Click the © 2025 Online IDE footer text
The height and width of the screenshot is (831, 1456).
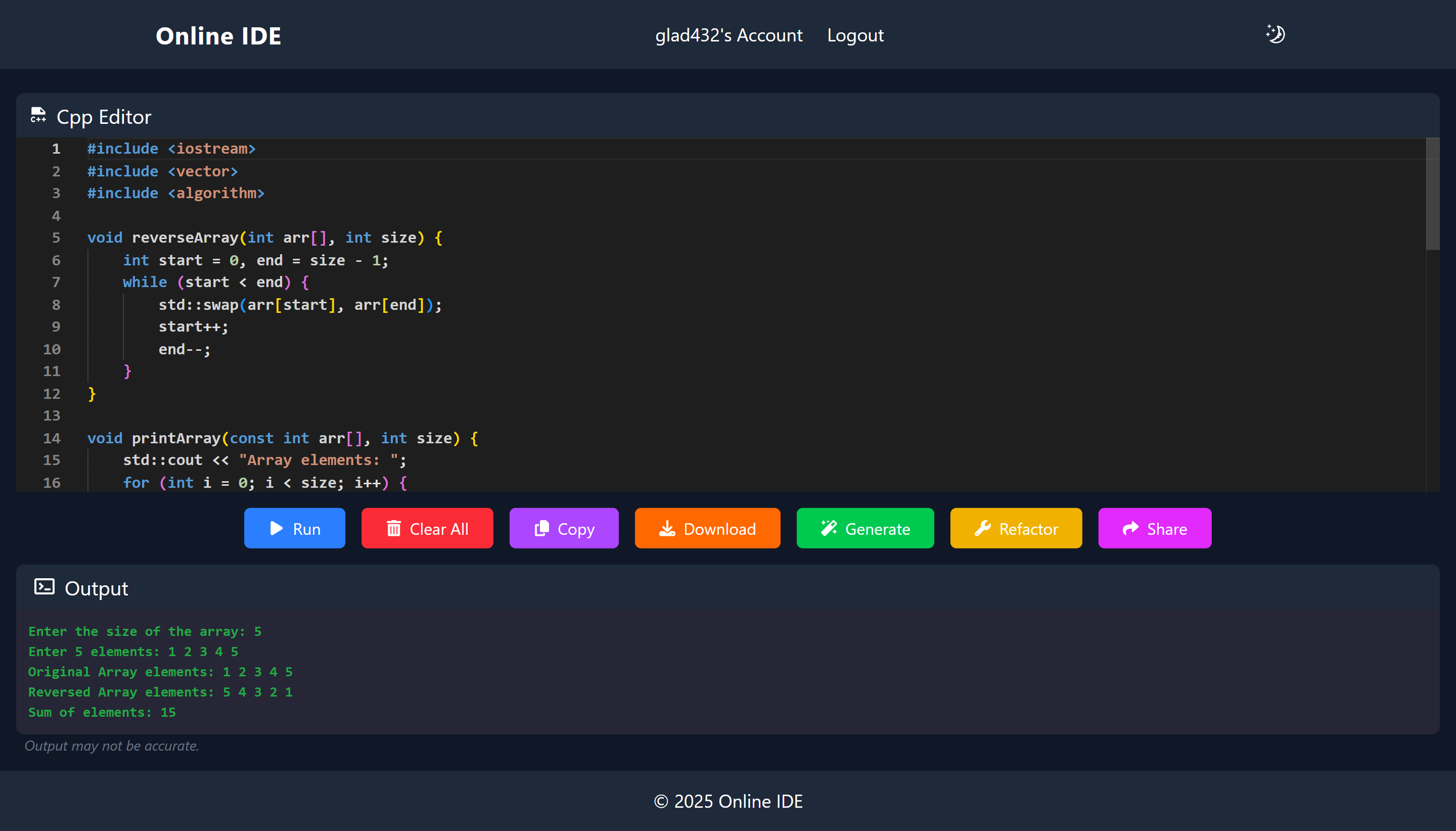(729, 801)
